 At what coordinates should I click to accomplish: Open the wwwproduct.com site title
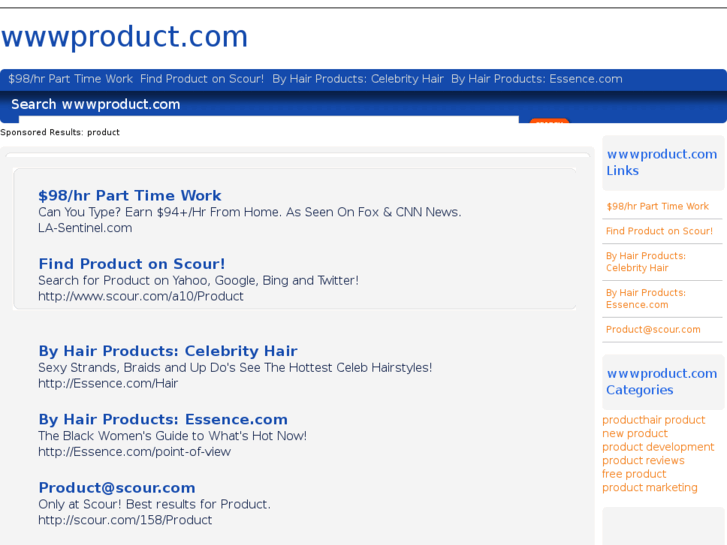pyautogui.click(x=124, y=37)
